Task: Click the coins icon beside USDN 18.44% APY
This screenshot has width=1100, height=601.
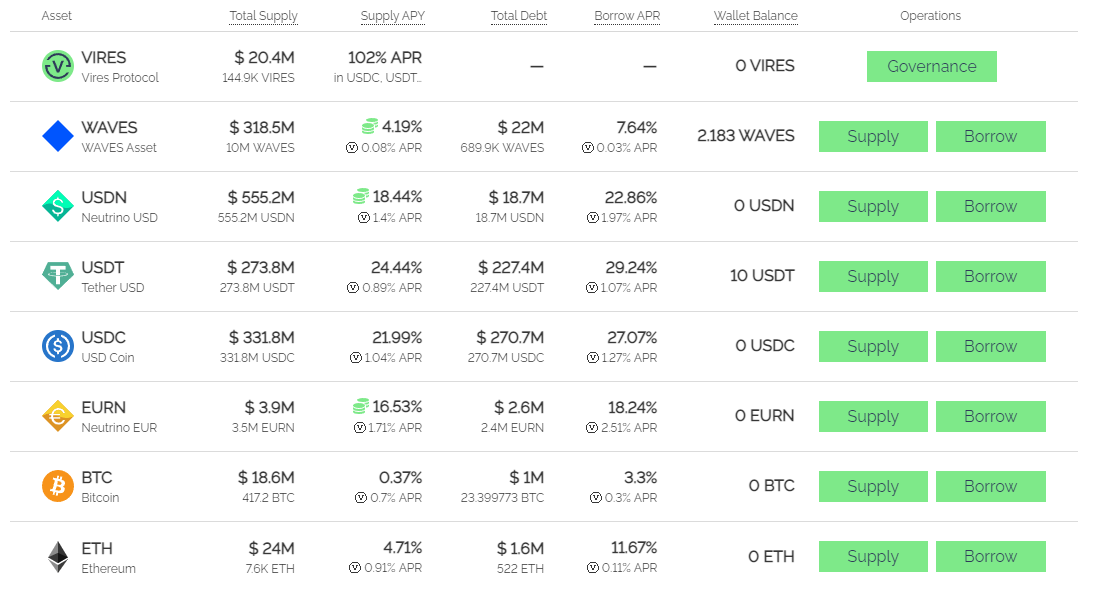Action: pos(361,197)
